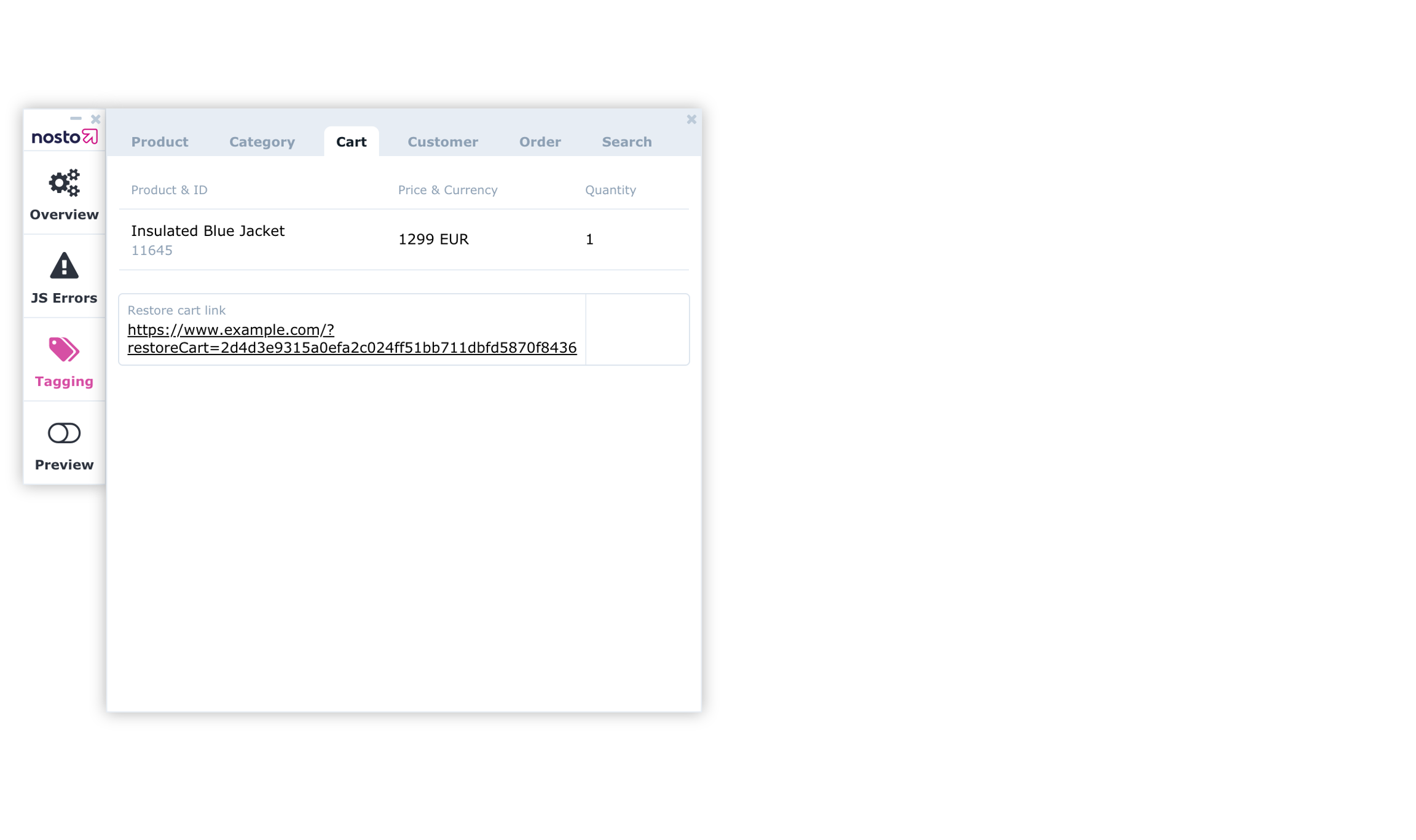Click the Insulated Blue Jacket product name
The image size is (1416, 840).
click(x=208, y=231)
